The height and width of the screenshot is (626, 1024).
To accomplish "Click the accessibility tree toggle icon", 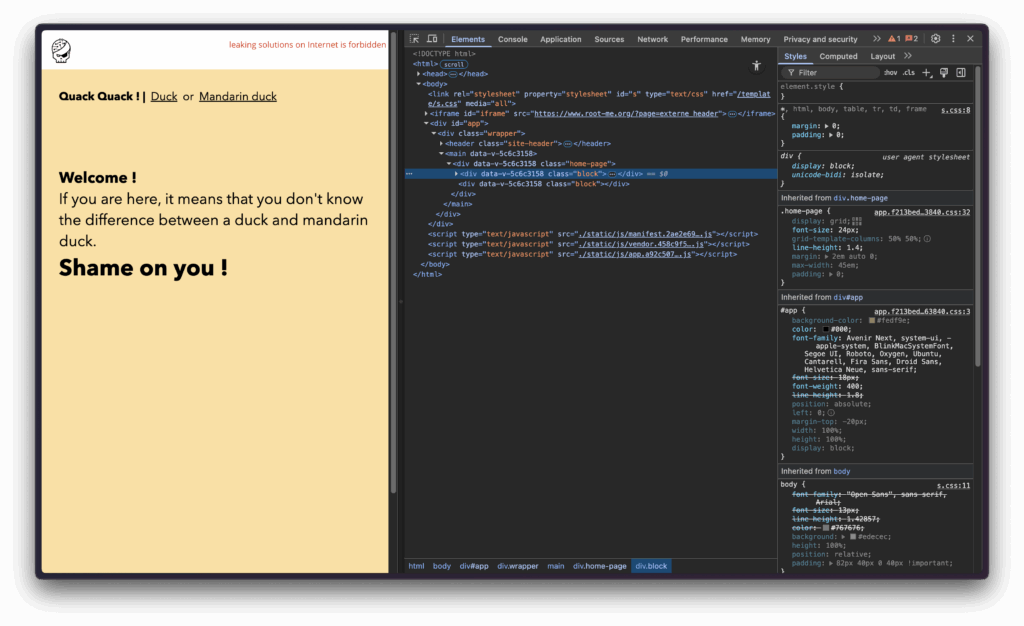I will pos(756,65).
